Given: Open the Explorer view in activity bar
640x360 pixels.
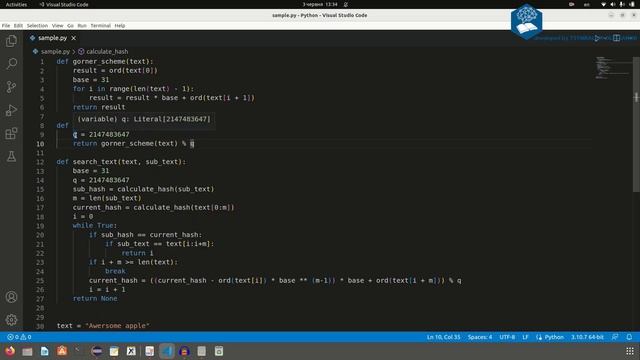Looking at the screenshot, I should tap(11, 41).
